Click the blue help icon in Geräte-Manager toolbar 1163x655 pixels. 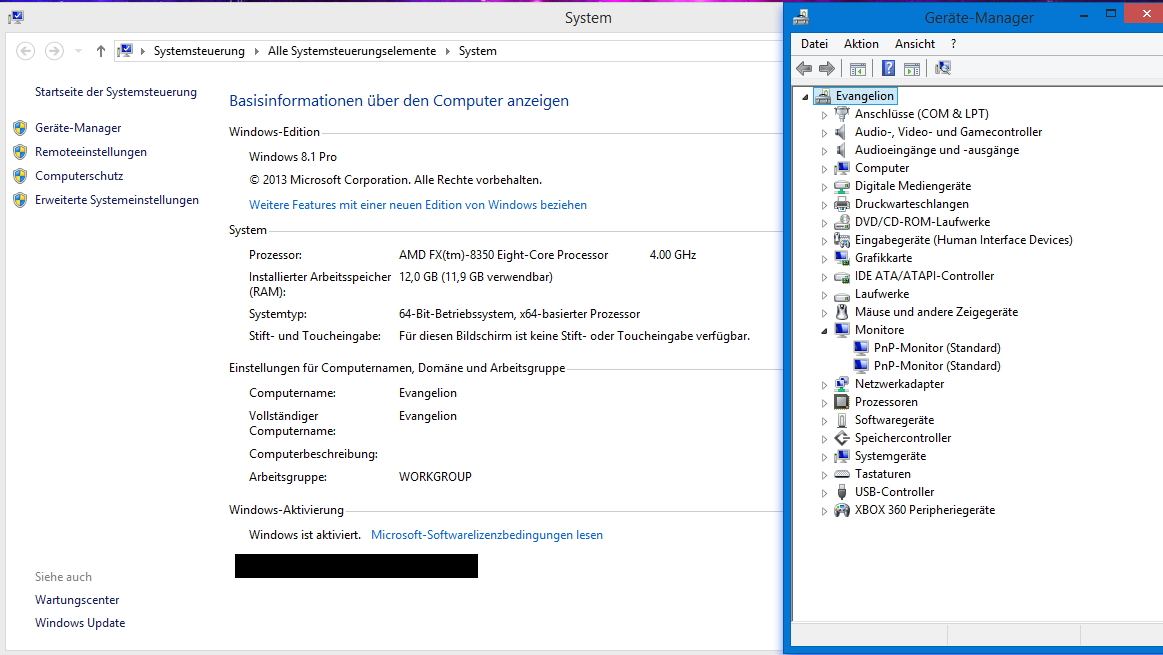[888, 68]
